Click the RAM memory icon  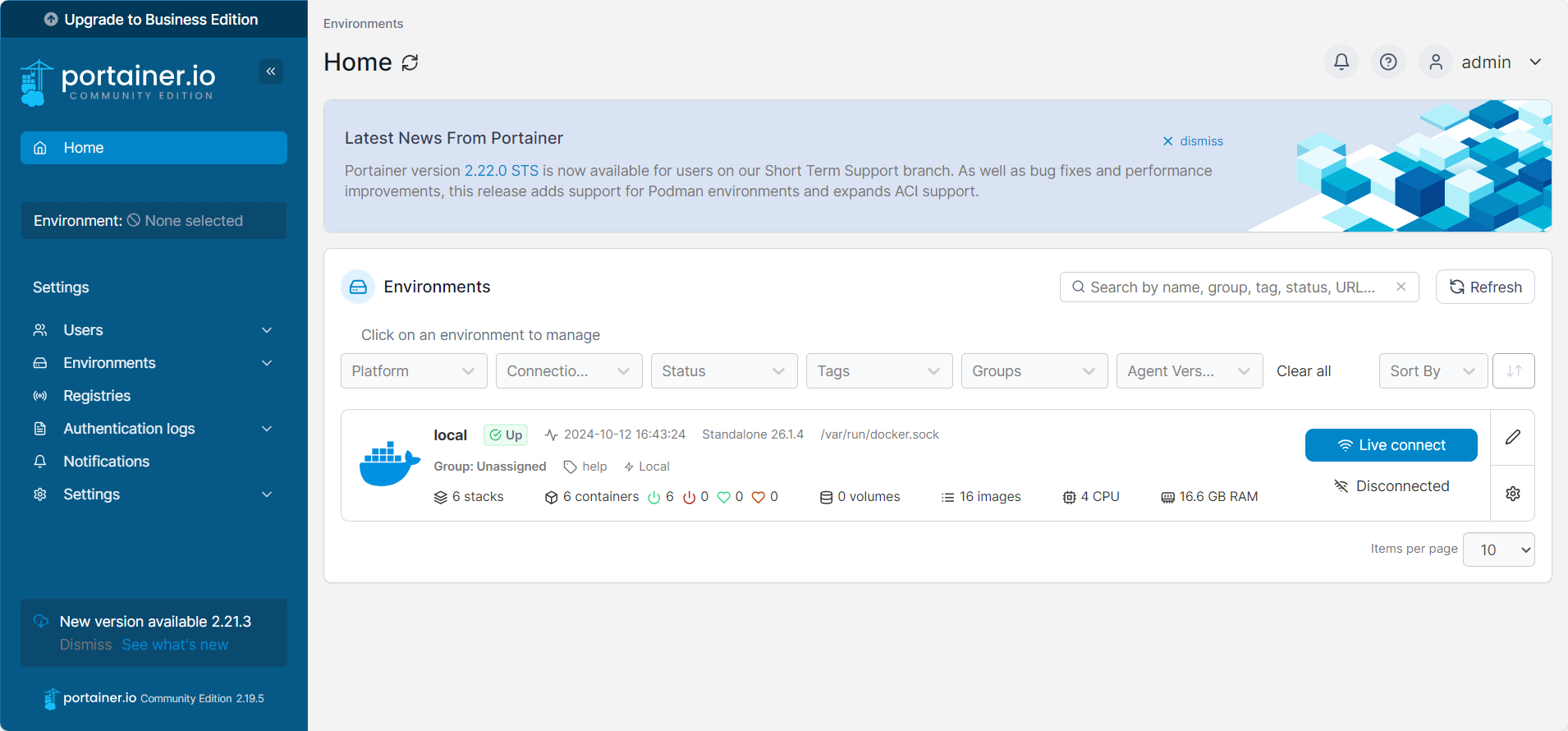click(x=1168, y=497)
